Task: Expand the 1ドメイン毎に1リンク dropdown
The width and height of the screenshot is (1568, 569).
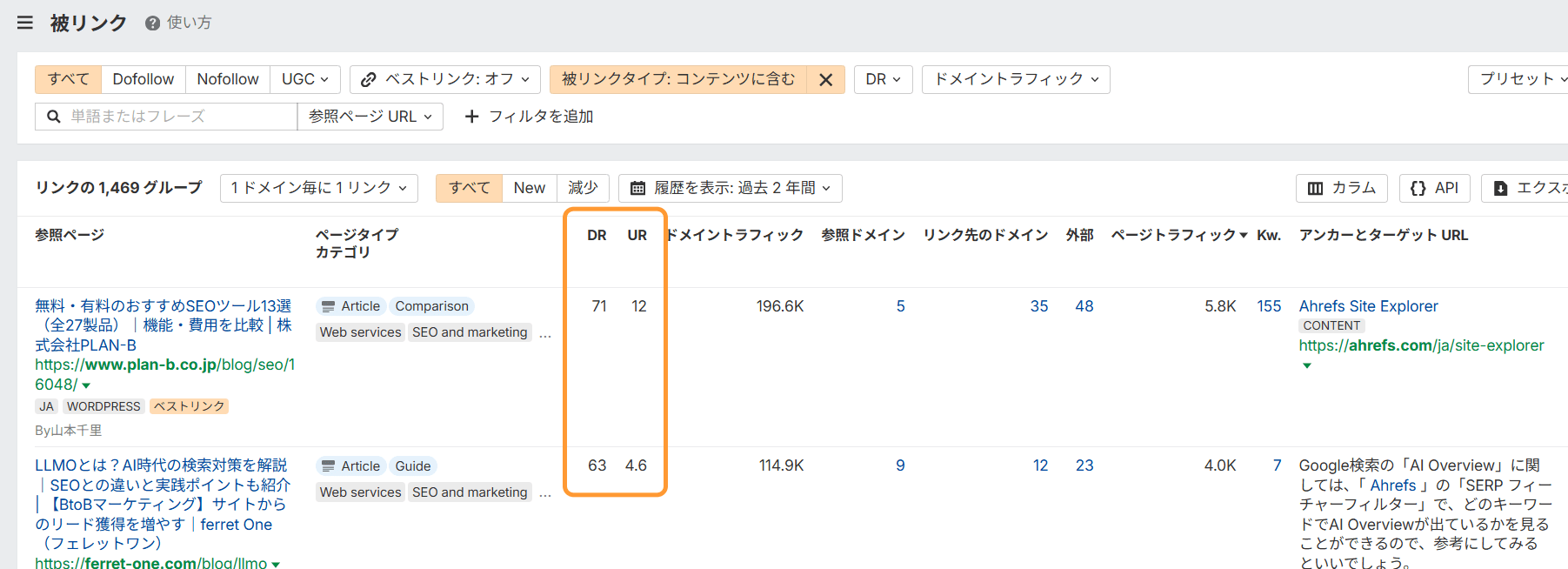Action: click(x=318, y=188)
